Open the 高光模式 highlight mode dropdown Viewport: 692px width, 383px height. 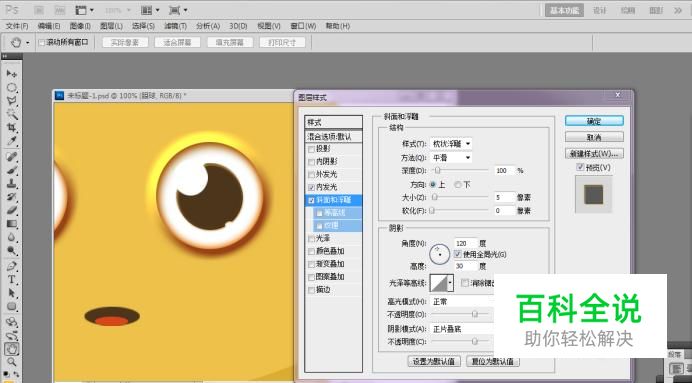tap(462, 301)
